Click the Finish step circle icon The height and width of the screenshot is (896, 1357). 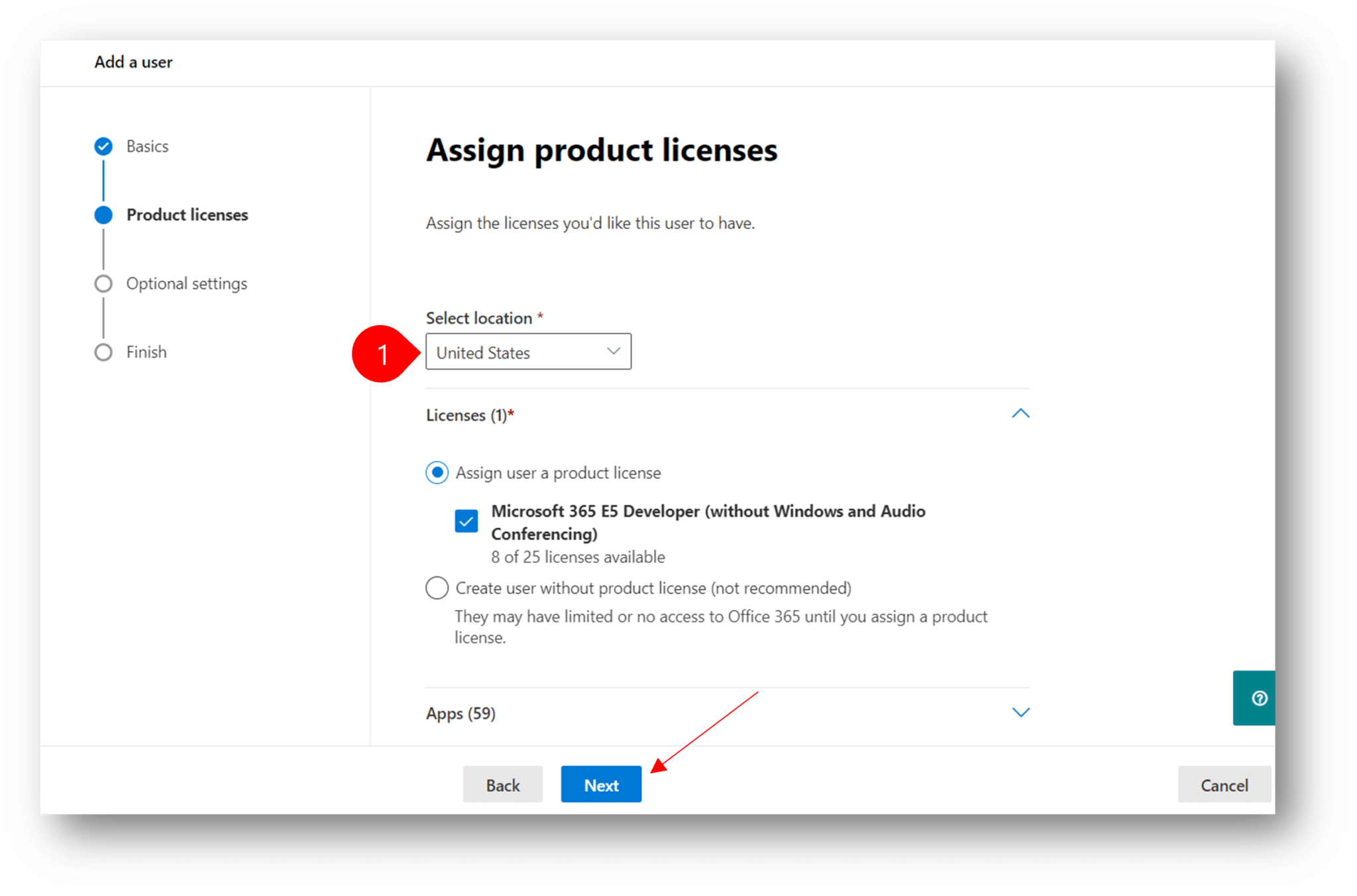(x=103, y=352)
